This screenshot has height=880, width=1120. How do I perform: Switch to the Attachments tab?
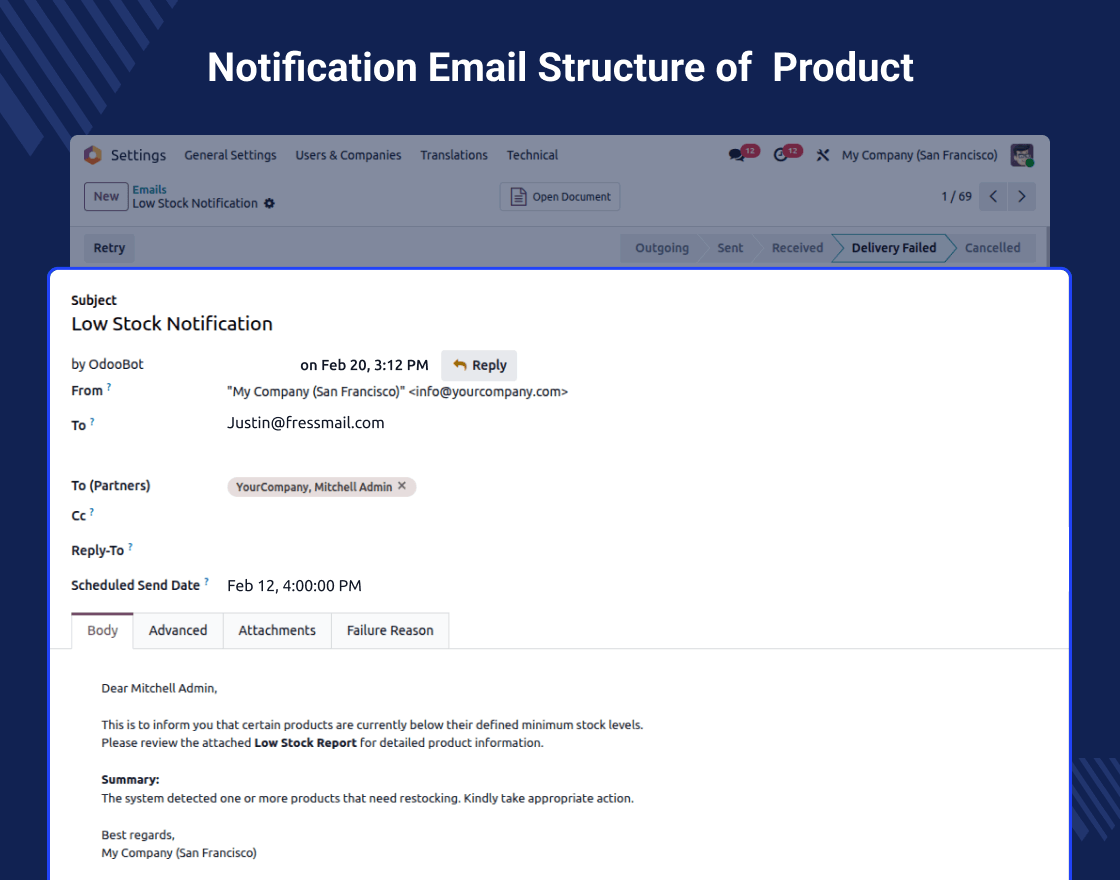point(277,630)
